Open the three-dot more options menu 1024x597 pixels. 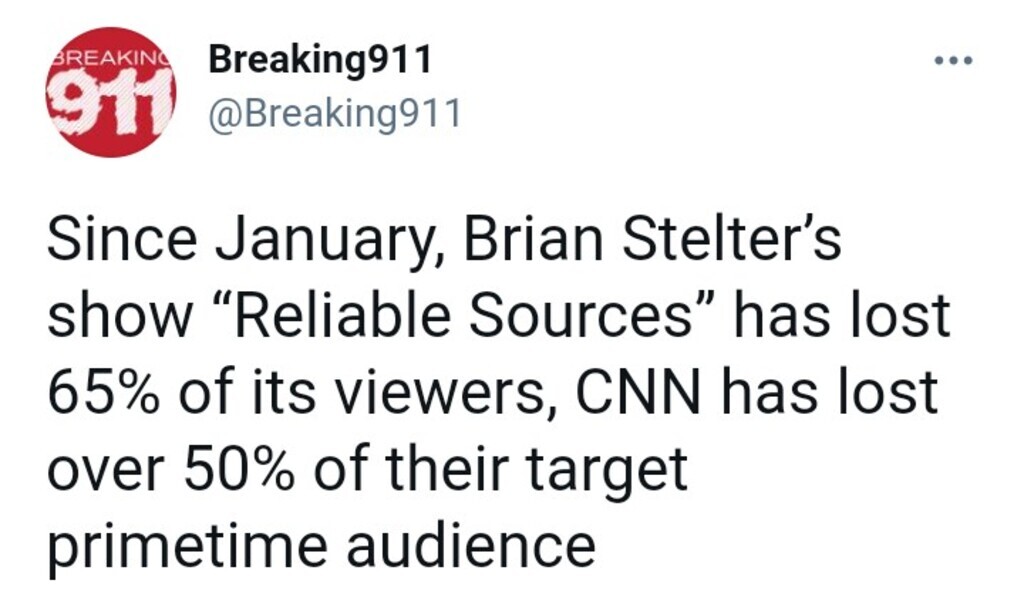pyautogui.click(x=952, y=61)
